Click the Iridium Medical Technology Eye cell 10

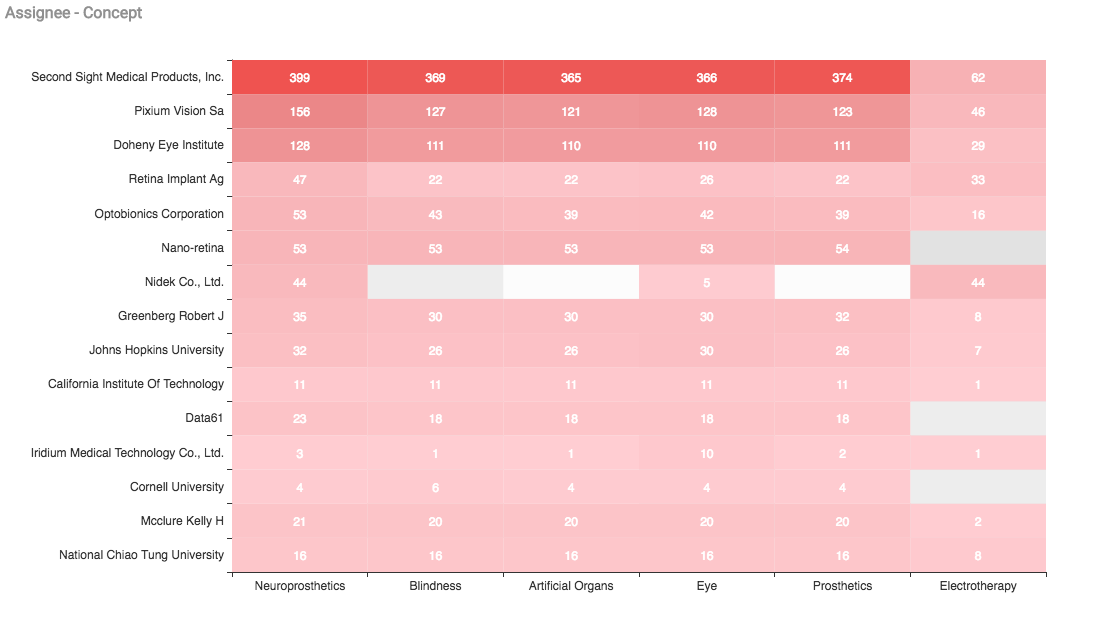tap(706, 453)
